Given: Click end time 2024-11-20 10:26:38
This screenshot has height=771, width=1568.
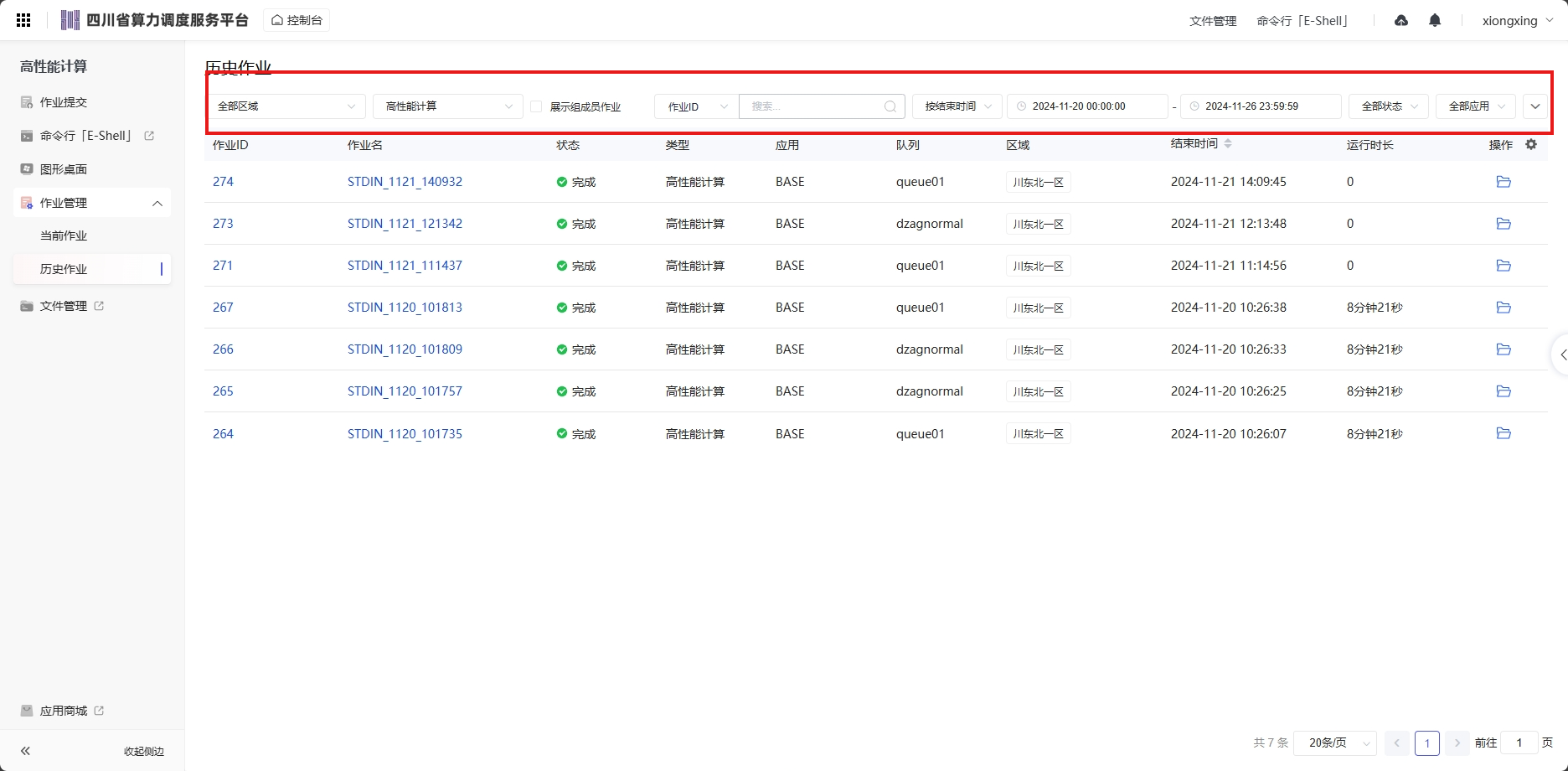Looking at the screenshot, I should click(x=1229, y=308).
